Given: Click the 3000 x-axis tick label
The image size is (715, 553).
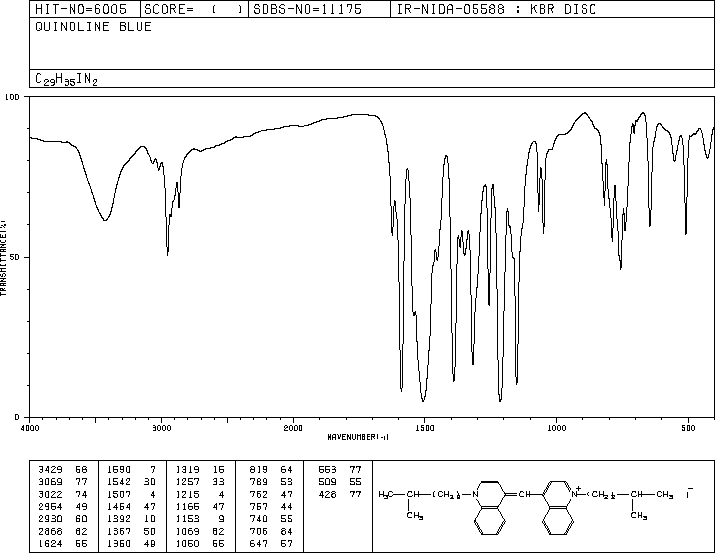Looking at the screenshot, I should [x=162, y=428].
